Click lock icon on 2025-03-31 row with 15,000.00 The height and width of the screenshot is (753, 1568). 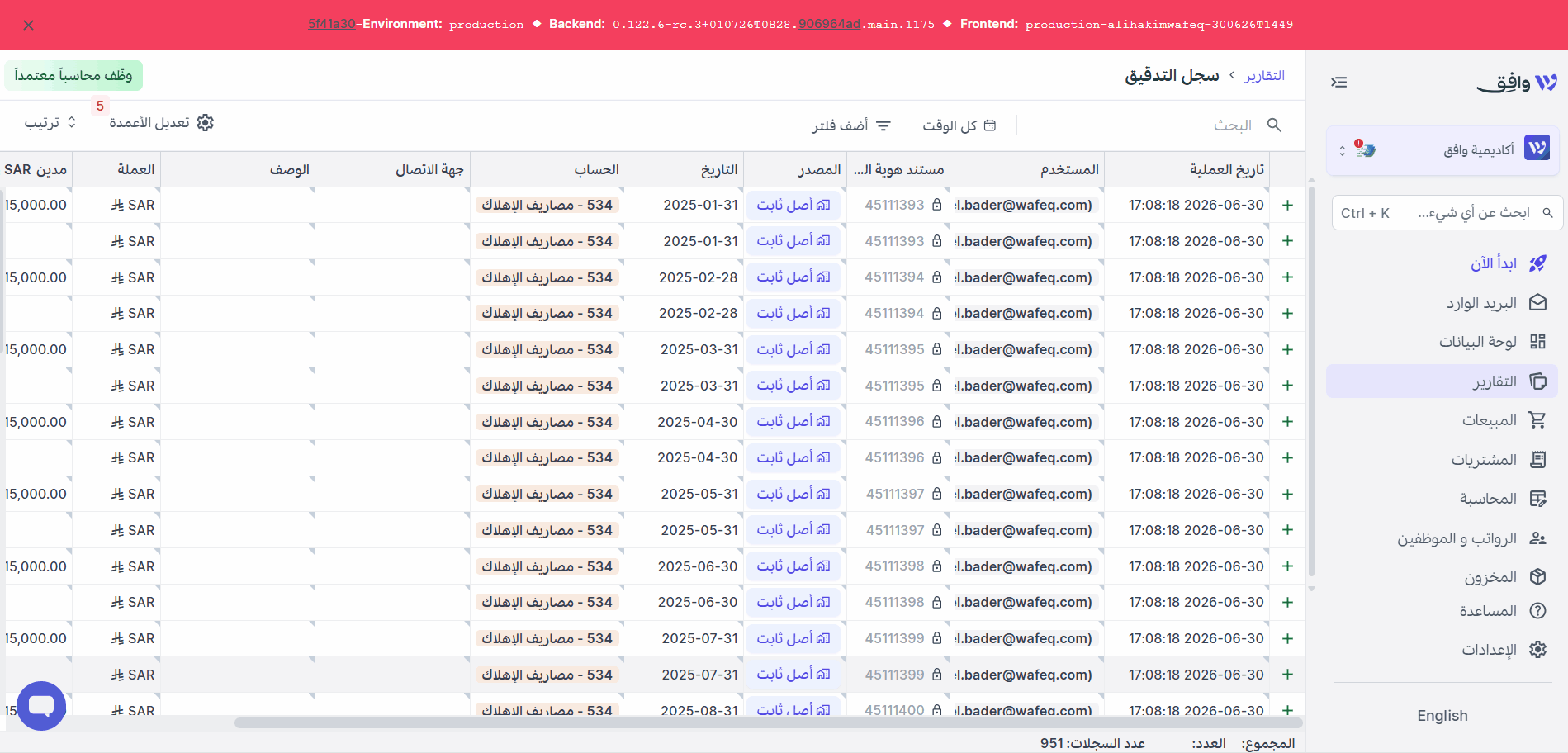click(936, 349)
